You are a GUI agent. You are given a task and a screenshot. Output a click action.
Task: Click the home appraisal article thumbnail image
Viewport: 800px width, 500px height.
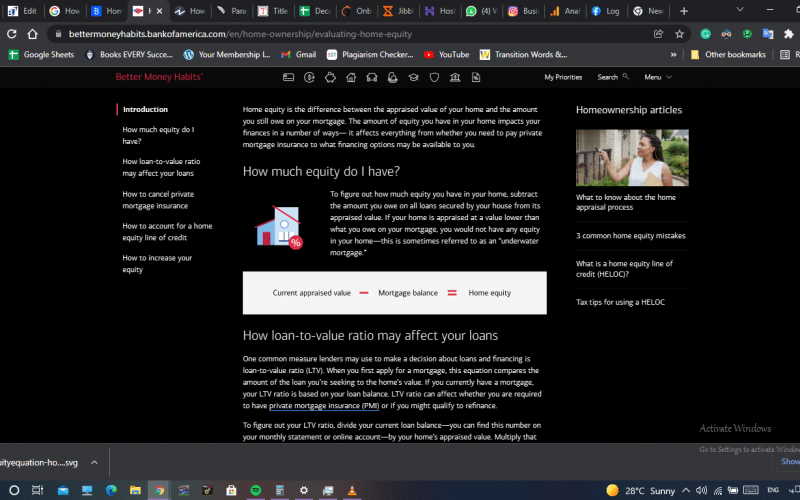tap(625, 158)
